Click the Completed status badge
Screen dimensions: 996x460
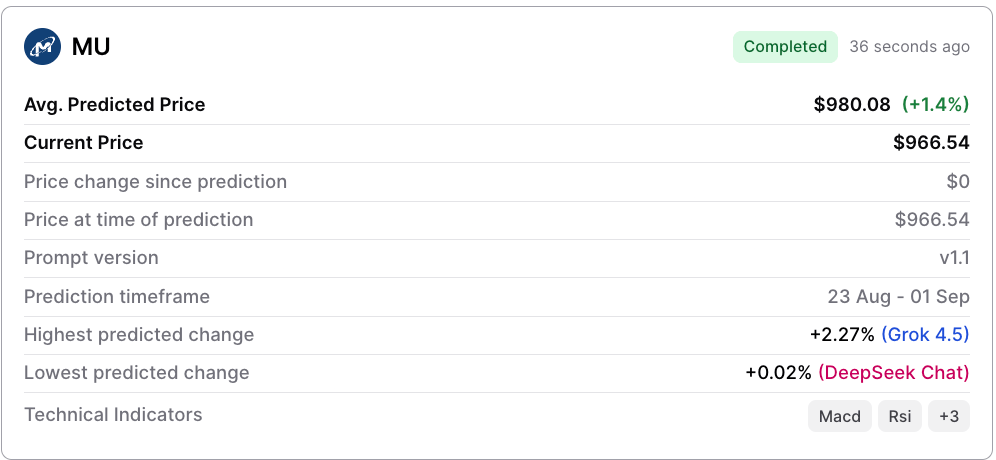tap(785, 47)
